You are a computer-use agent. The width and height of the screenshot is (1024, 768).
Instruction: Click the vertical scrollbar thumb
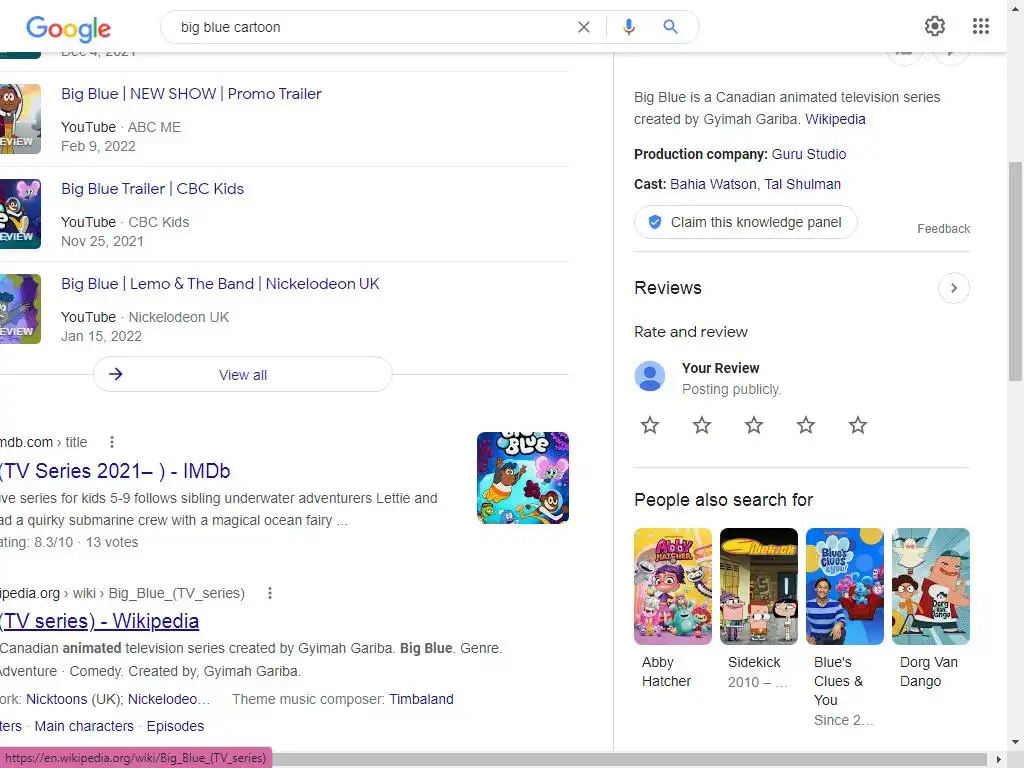[1015, 271]
